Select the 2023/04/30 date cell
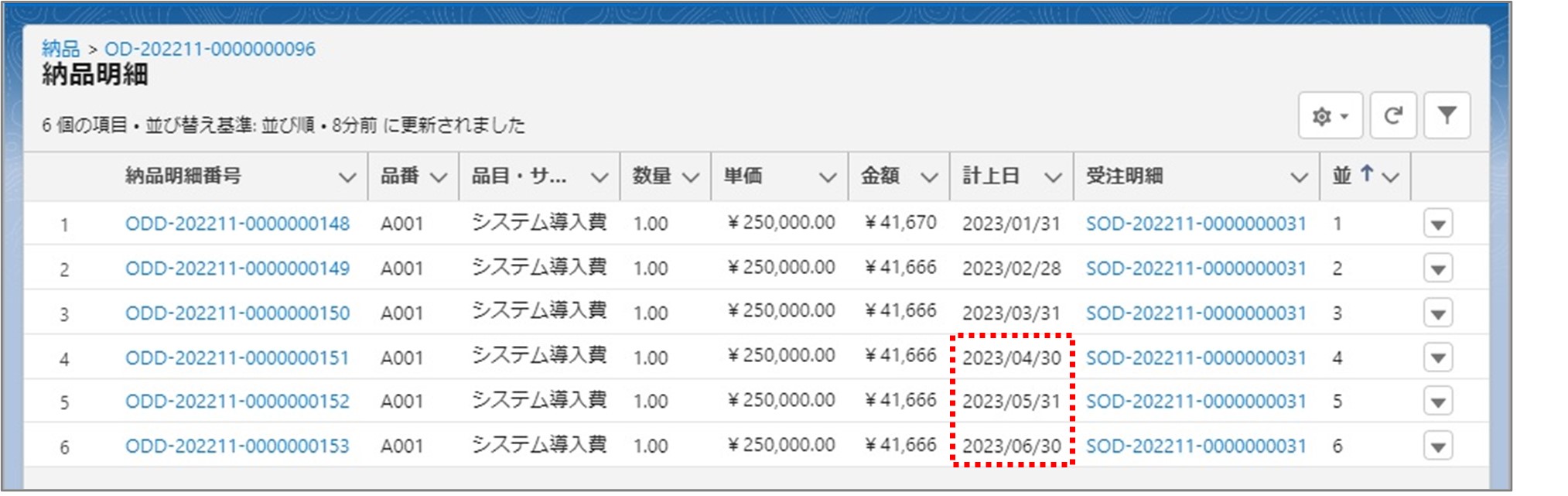The width and height of the screenshot is (1568, 496). tap(1011, 358)
